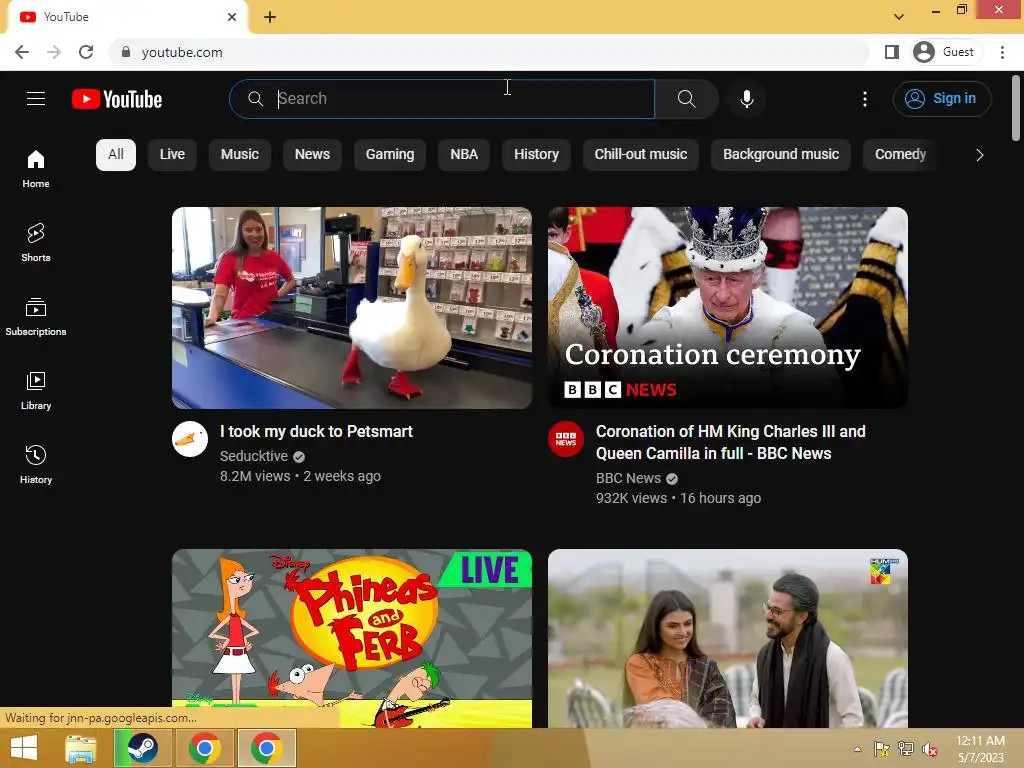
Task: Open a new browser tab
Action: pos(270,17)
